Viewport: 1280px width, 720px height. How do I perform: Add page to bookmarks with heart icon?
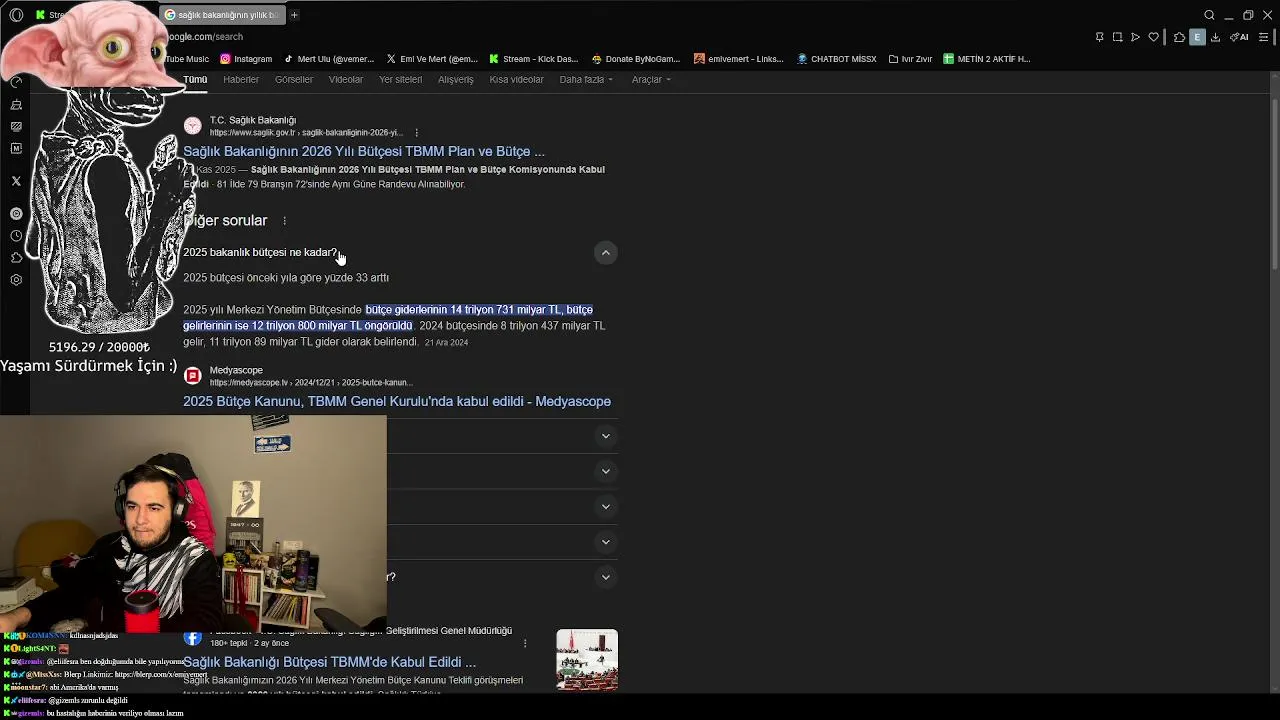click(x=1153, y=37)
